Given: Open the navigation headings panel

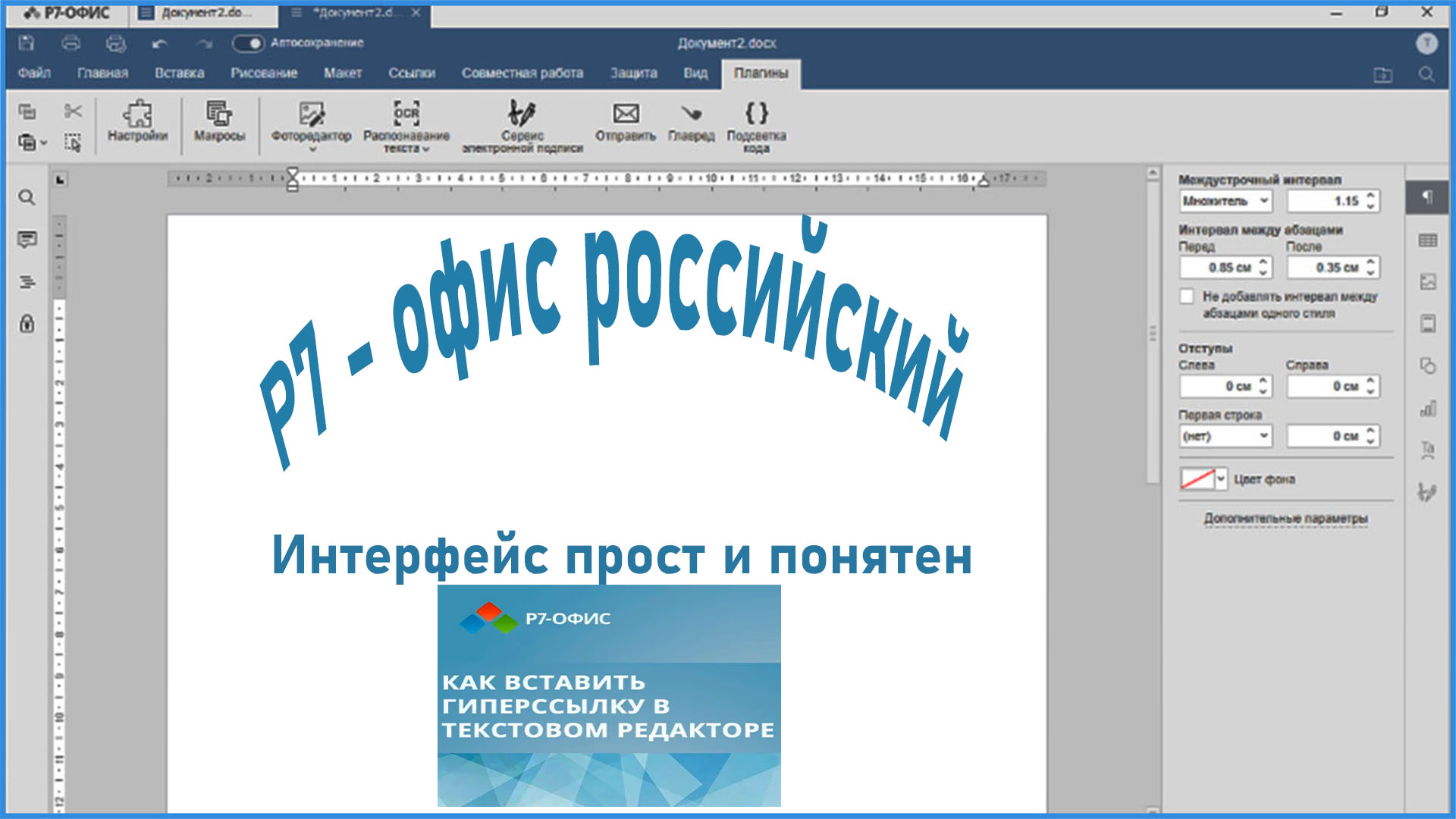Looking at the screenshot, I should coord(27,282).
